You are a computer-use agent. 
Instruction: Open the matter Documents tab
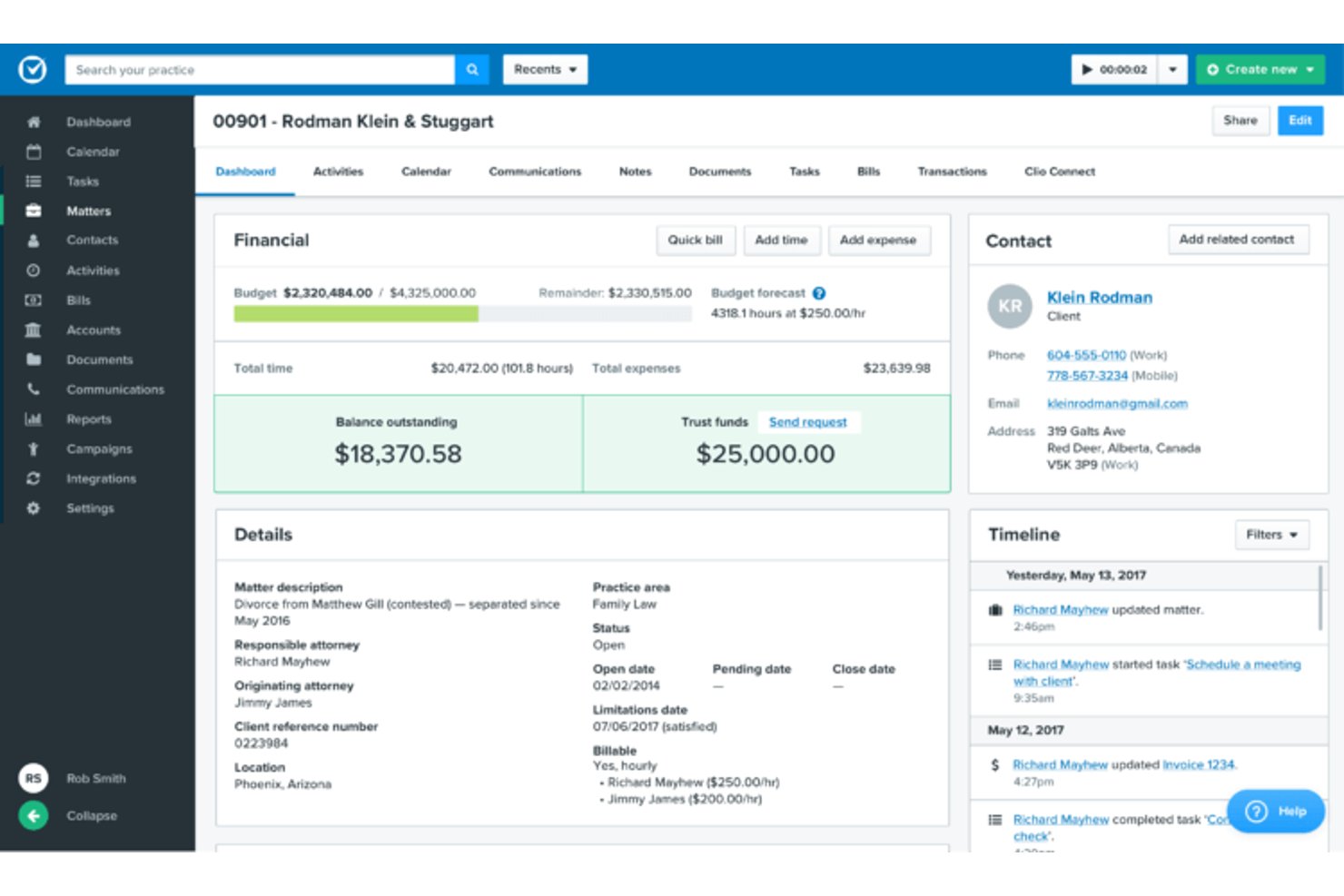coord(719,172)
